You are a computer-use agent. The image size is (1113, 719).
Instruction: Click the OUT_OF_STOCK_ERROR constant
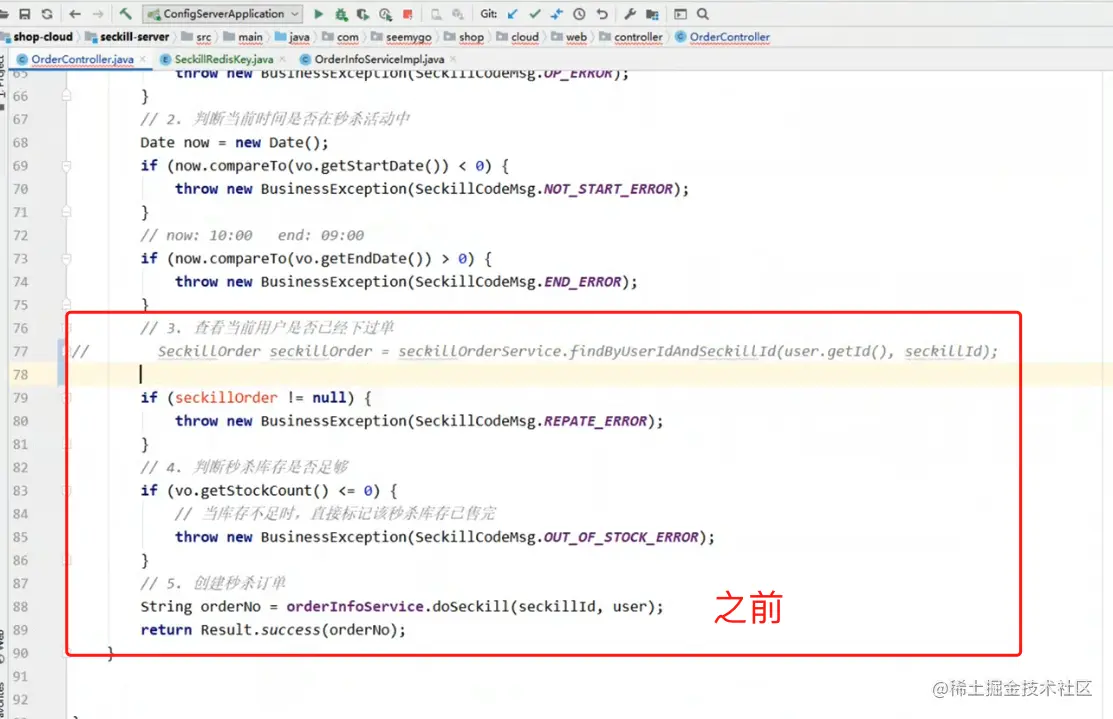point(621,537)
